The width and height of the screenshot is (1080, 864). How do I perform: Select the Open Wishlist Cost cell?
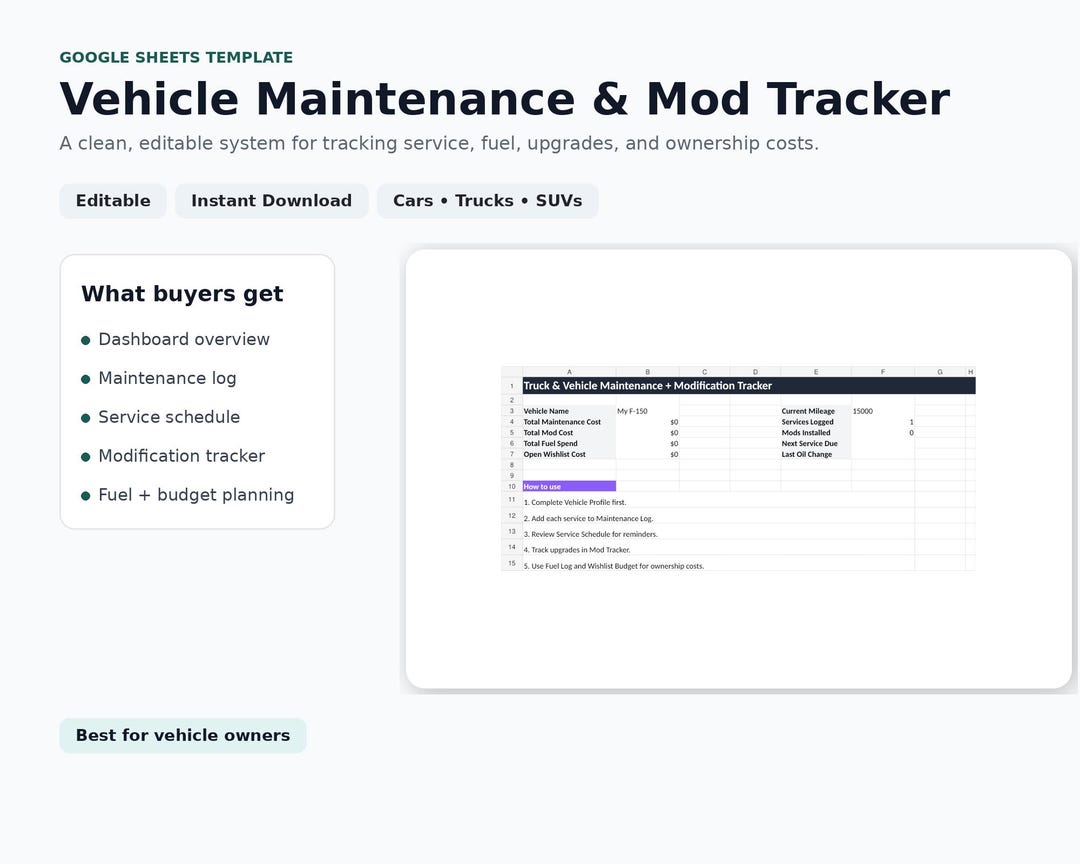[x=569, y=455]
